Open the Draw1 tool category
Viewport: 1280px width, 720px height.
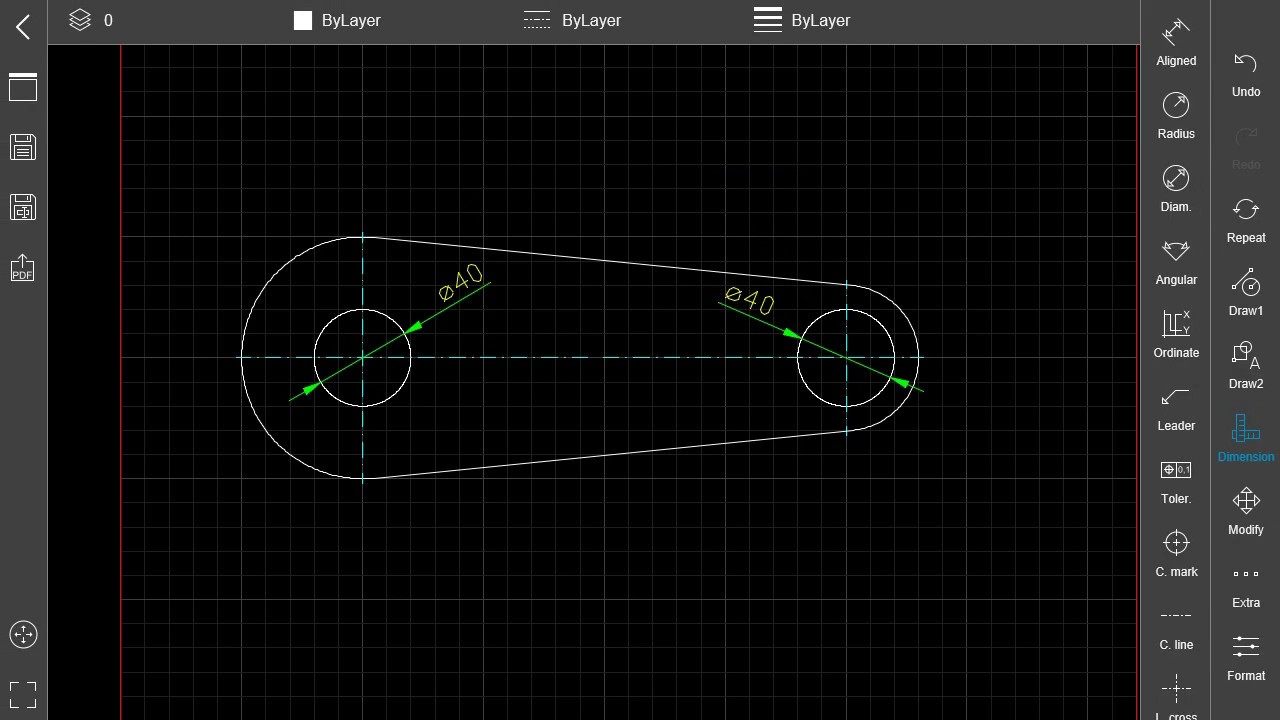pyautogui.click(x=1246, y=292)
